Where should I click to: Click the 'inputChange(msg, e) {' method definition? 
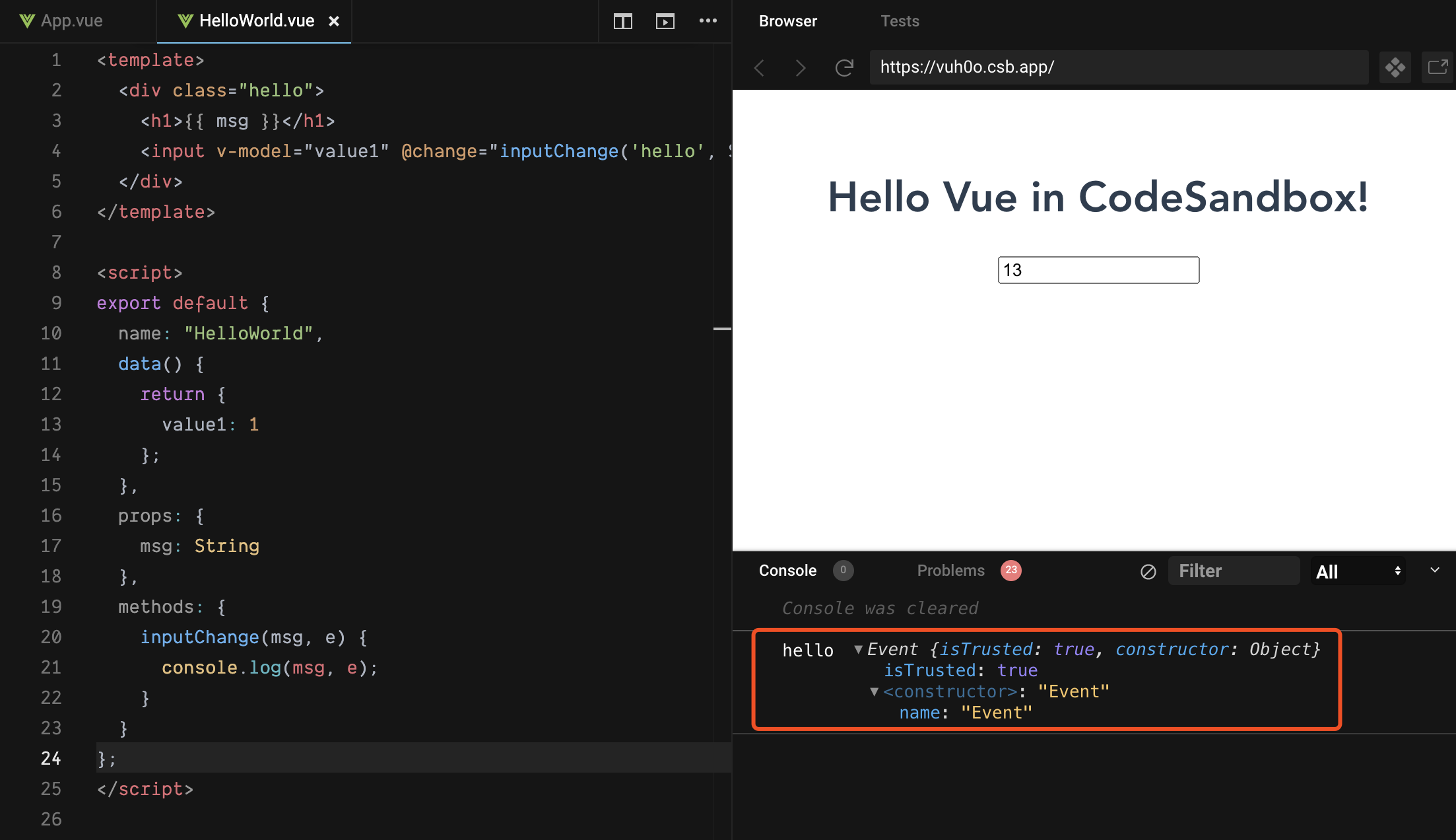tap(253, 637)
